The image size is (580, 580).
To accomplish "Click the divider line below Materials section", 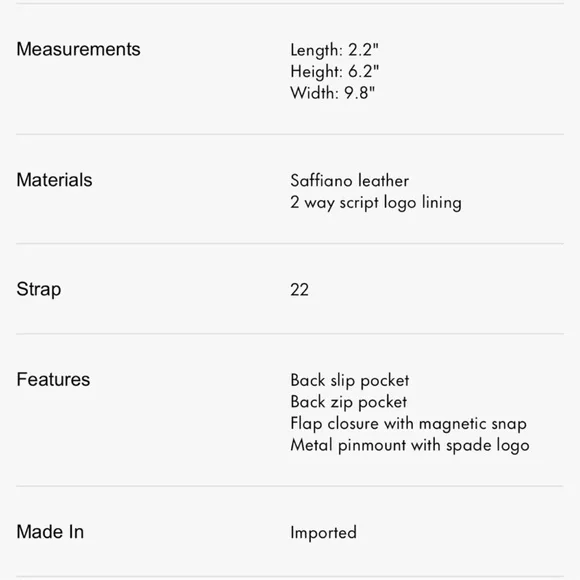I will coord(290,243).
